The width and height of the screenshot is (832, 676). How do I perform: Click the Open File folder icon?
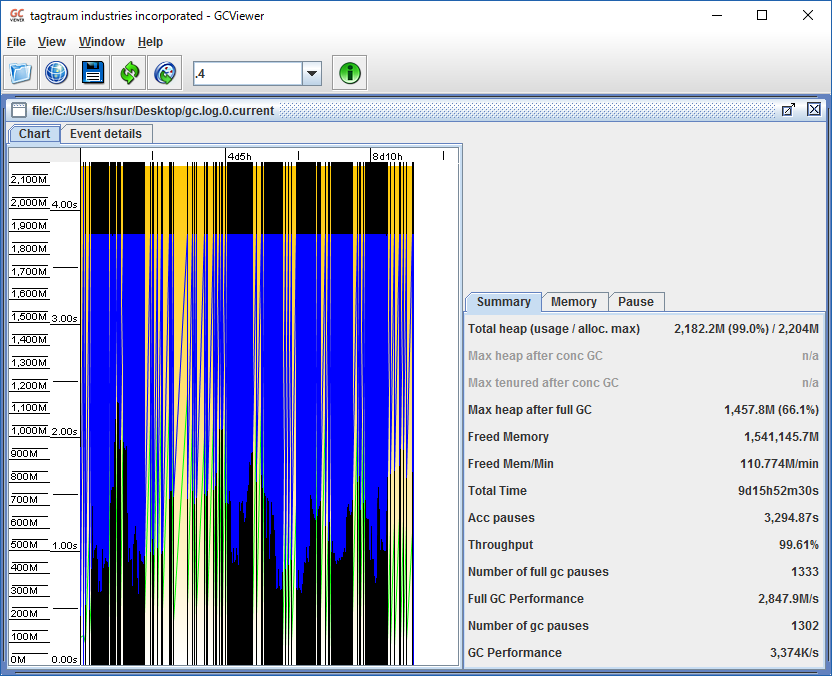tap(21, 73)
